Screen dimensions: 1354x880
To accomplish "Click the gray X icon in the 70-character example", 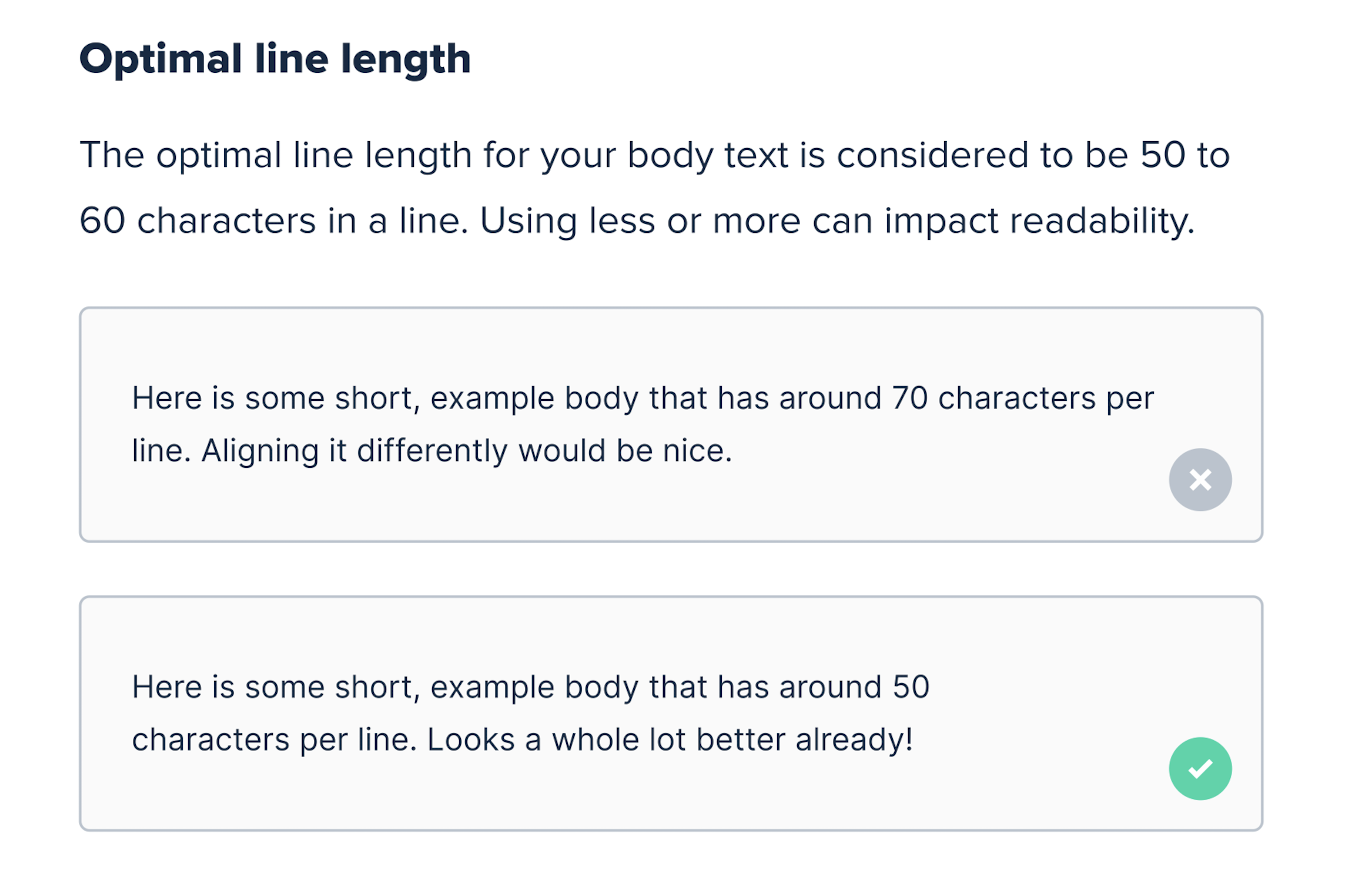I will [1200, 480].
